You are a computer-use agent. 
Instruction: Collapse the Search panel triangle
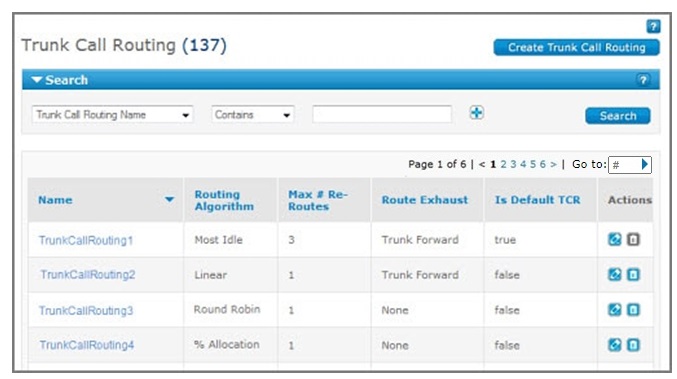point(37,80)
